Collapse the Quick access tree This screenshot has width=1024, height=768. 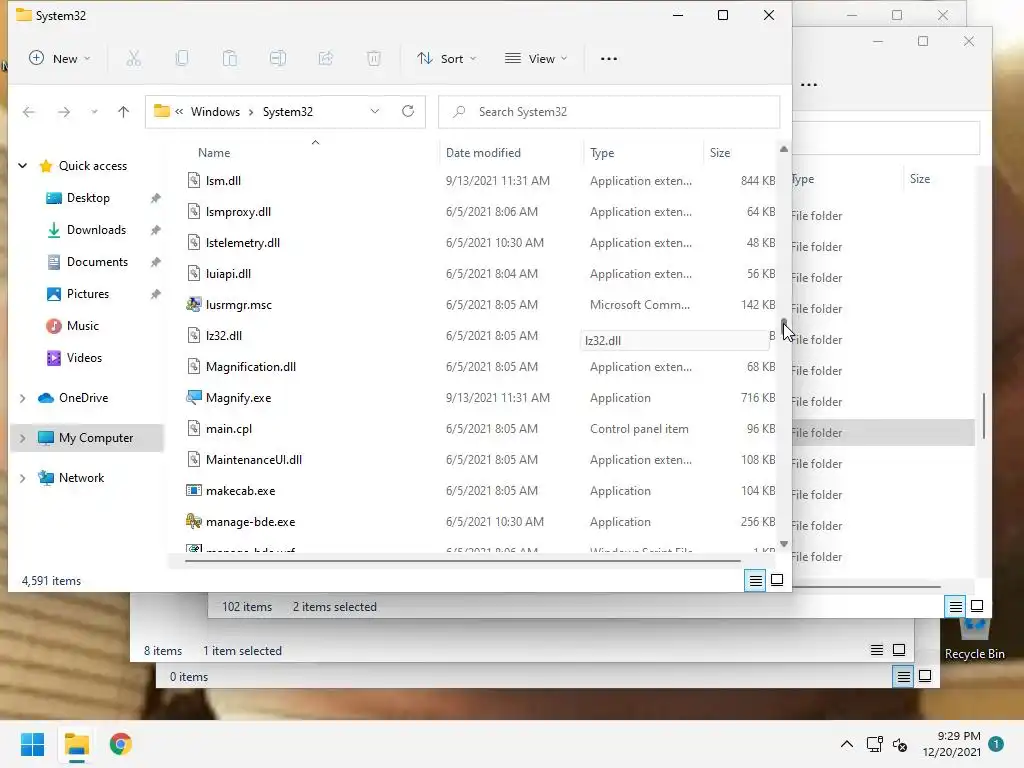click(23, 166)
